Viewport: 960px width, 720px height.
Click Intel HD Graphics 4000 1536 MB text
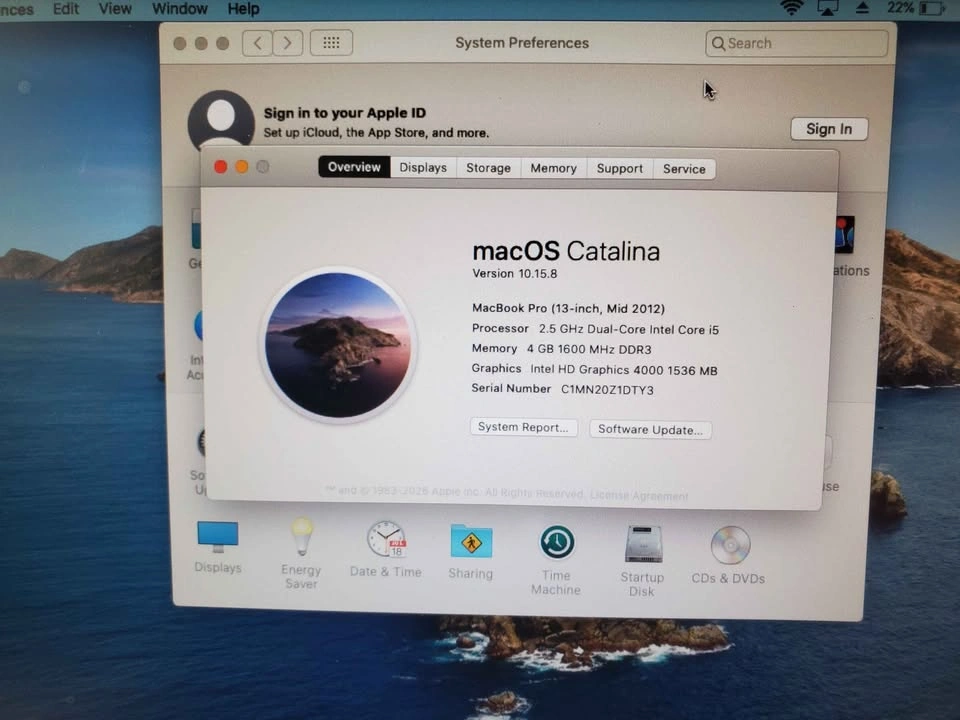point(624,370)
